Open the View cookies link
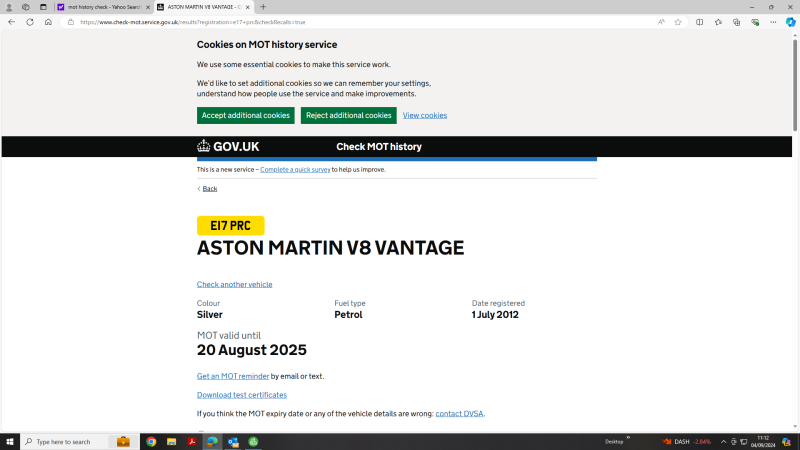 tap(424, 115)
